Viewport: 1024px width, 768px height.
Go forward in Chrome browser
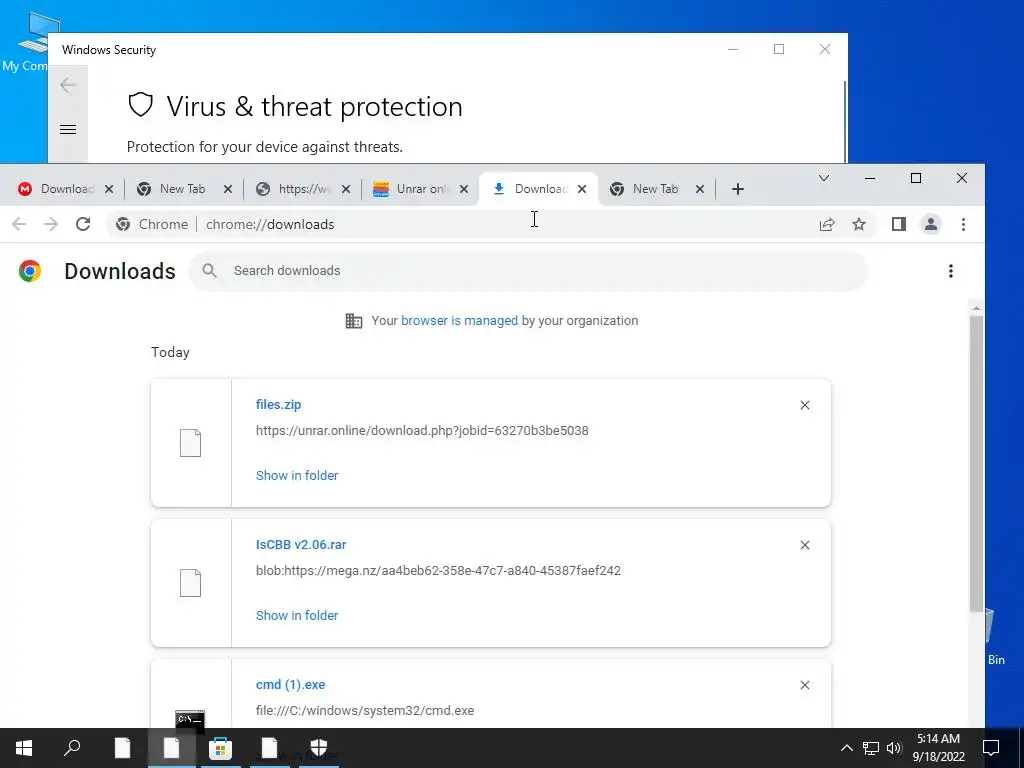click(51, 224)
